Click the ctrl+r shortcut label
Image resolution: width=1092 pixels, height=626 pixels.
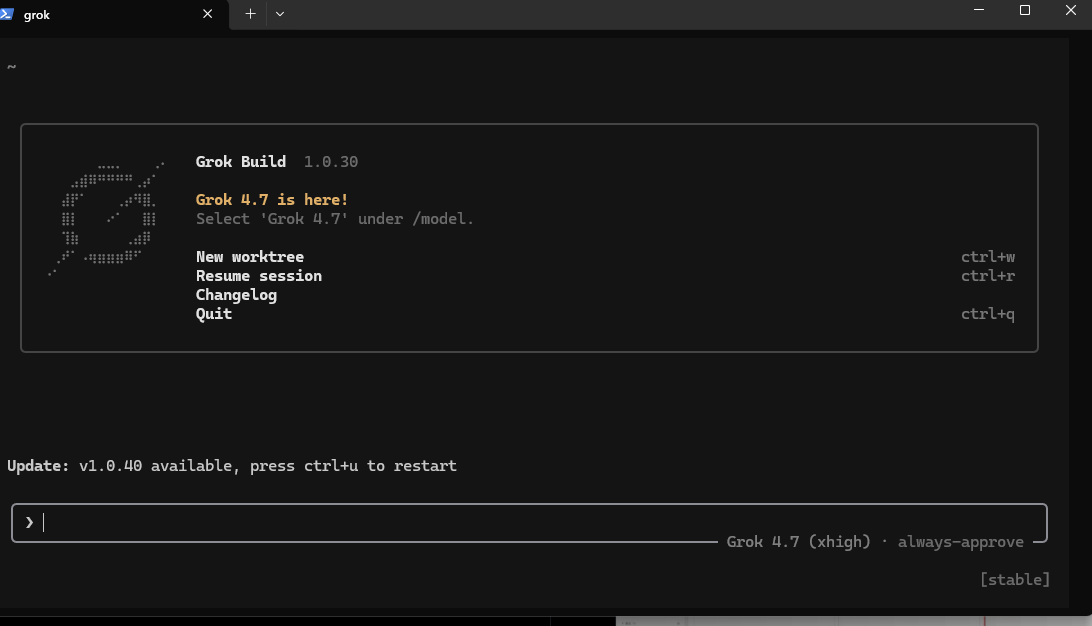[988, 276]
